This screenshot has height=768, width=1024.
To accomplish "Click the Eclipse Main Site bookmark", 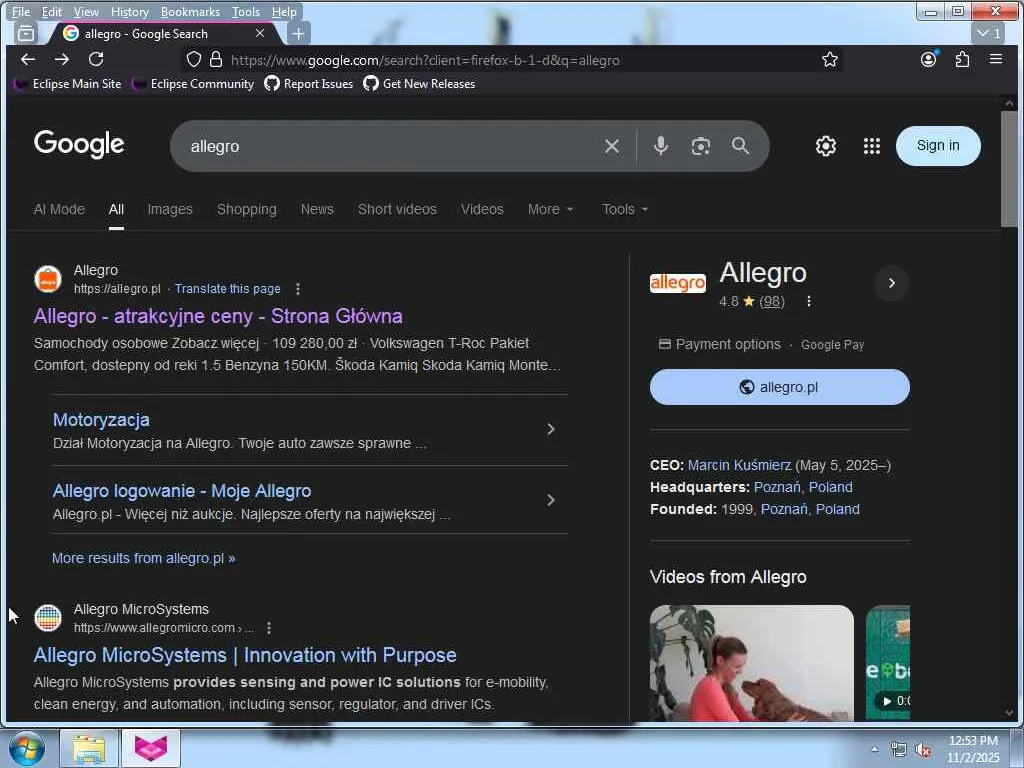I will [68, 84].
